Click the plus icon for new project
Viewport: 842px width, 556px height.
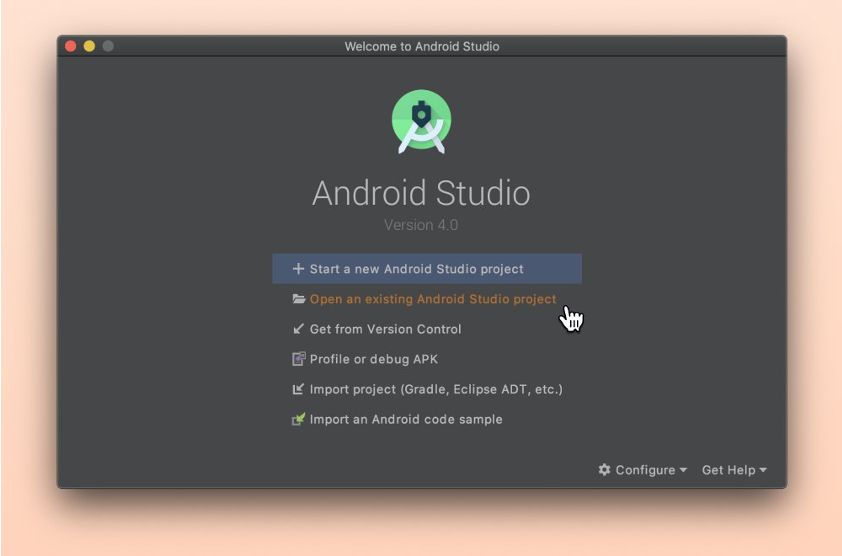point(298,269)
